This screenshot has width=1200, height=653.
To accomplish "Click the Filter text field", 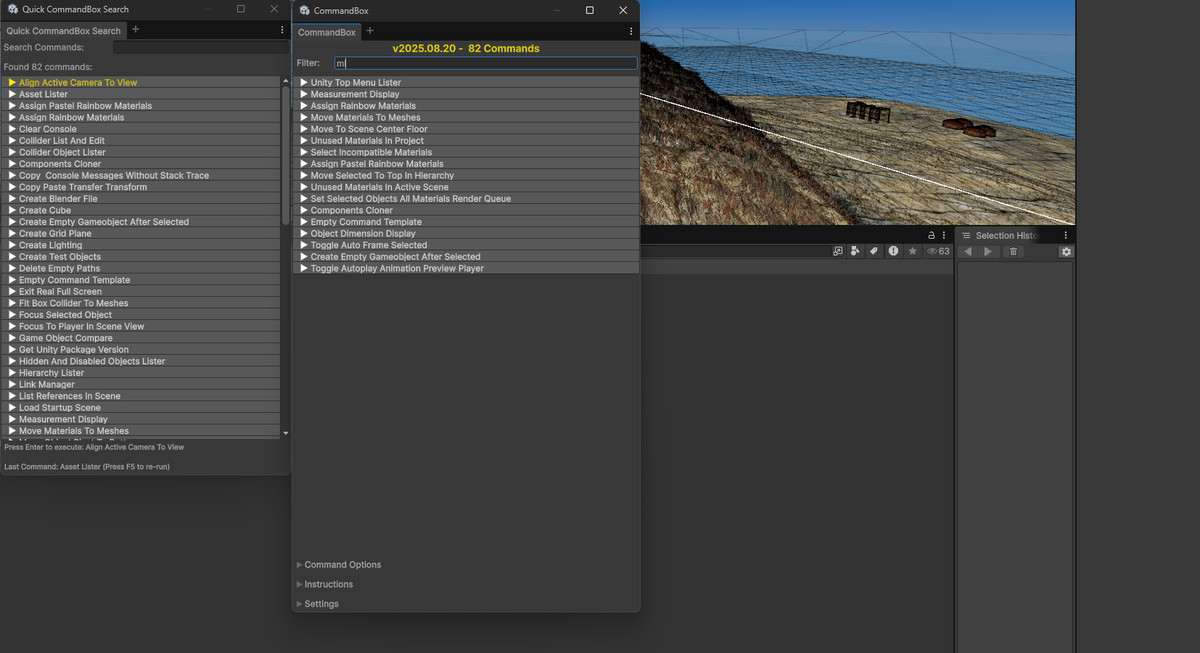I will [x=485, y=63].
